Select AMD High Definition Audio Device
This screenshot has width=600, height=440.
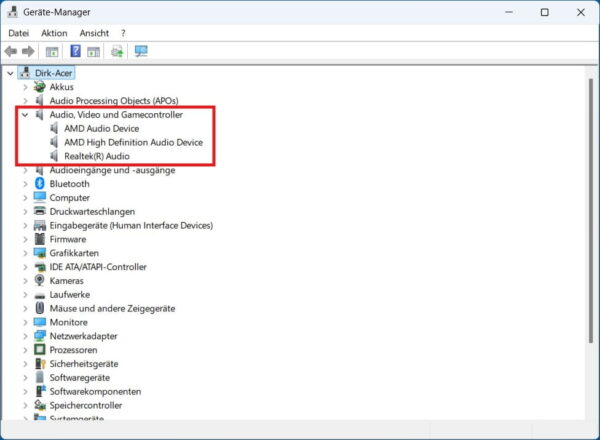click(x=133, y=142)
